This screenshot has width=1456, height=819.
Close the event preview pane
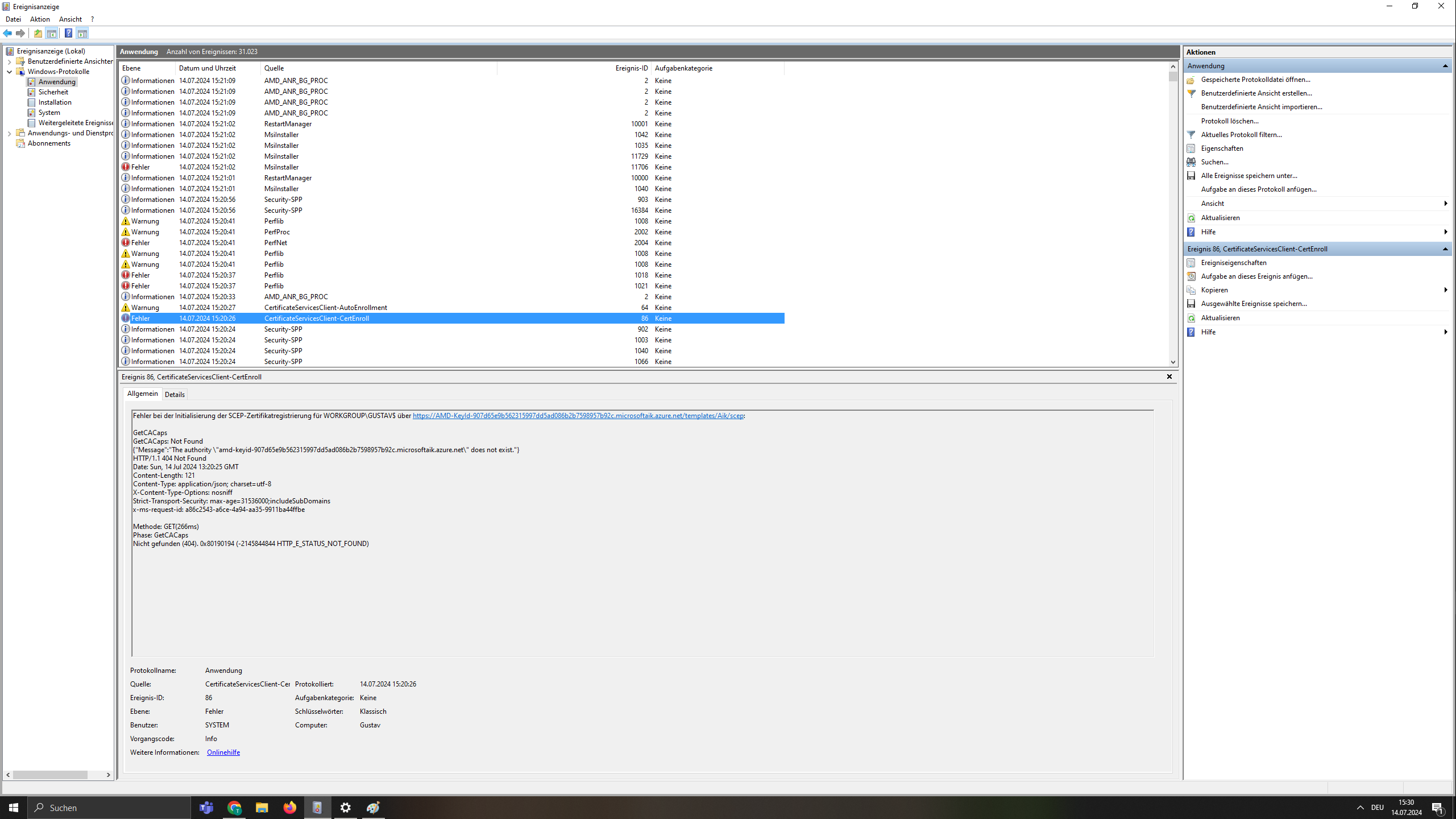[x=1169, y=377]
